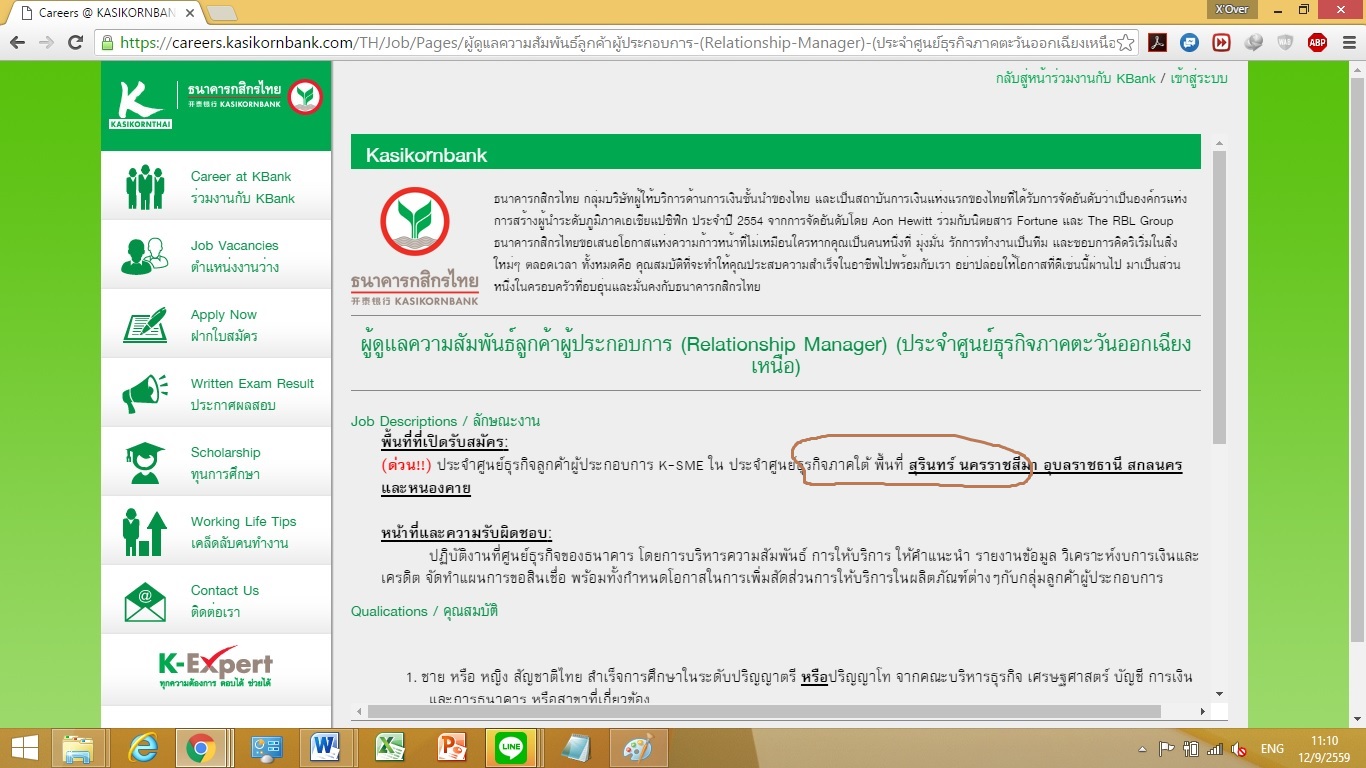
Task: Open the Chrome hamburger menu
Action: [1347, 42]
